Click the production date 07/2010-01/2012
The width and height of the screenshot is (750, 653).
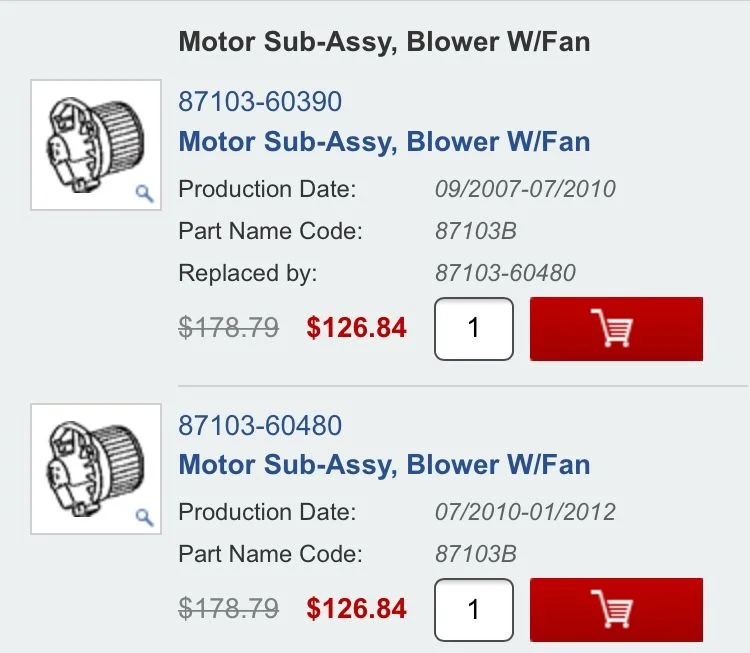tap(525, 512)
